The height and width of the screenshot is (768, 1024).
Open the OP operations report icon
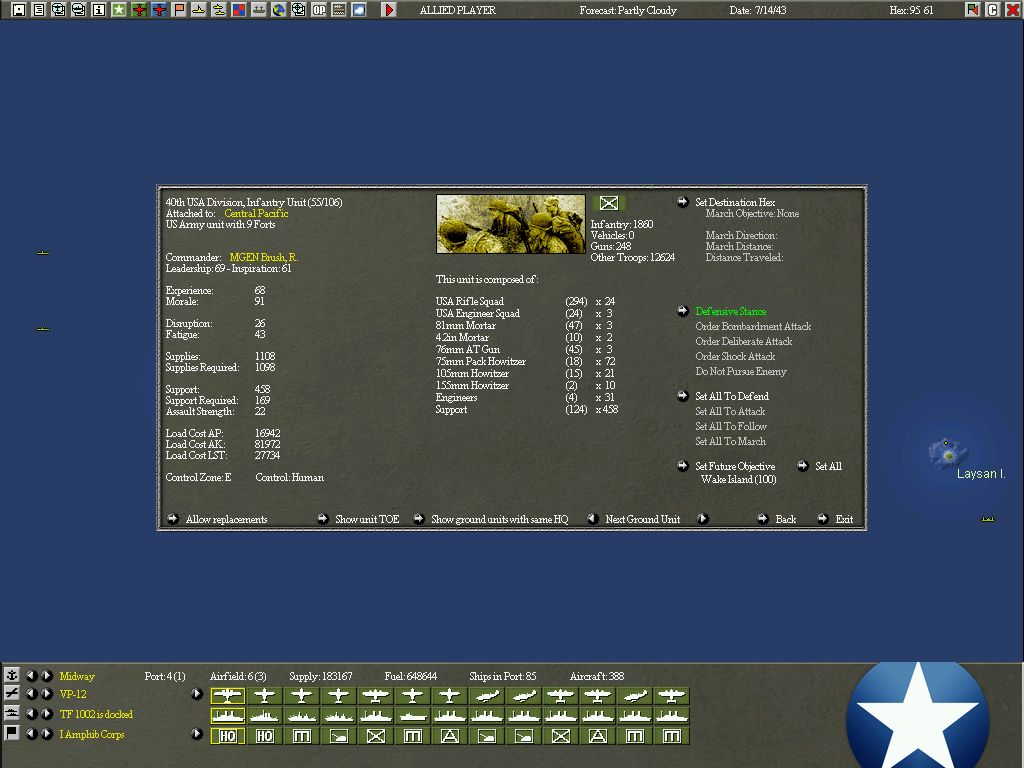[319, 10]
